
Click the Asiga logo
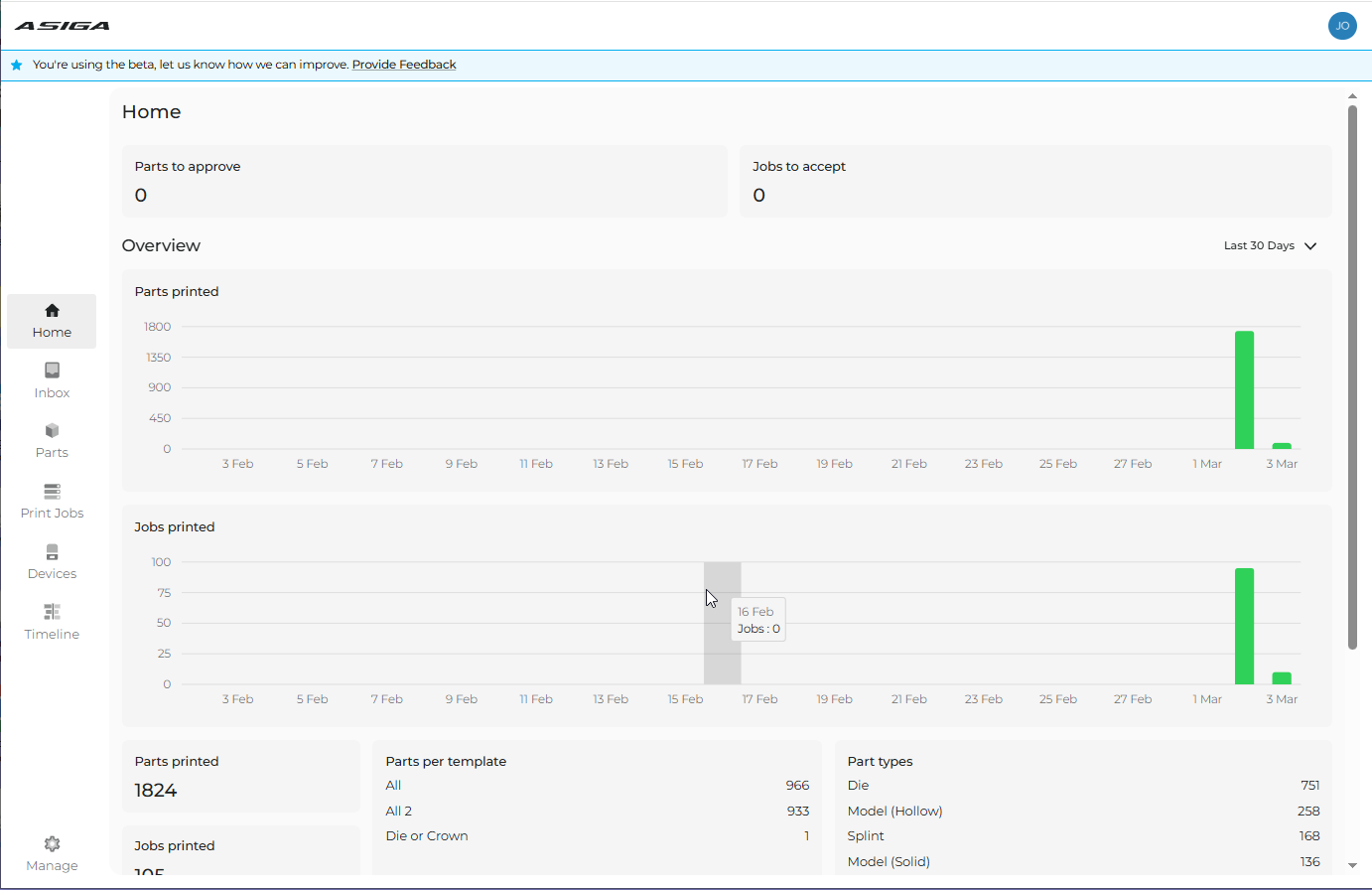pos(63,26)
